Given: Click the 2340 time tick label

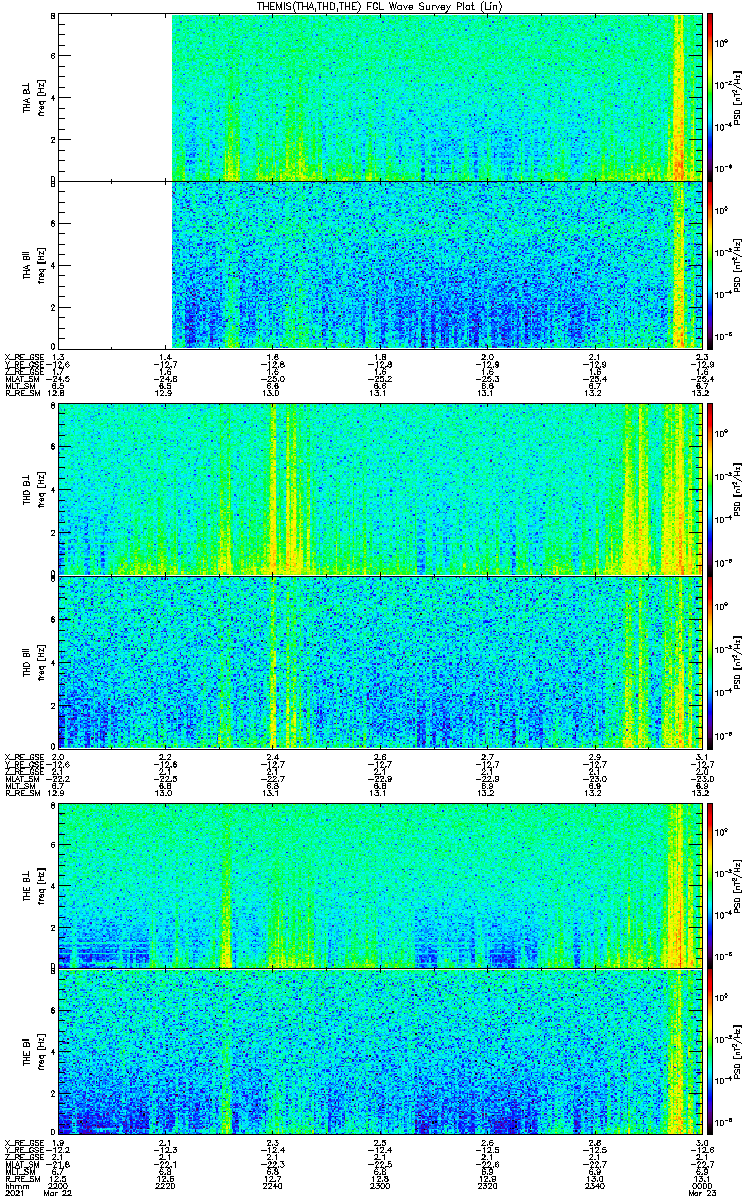Looking at the screenshot, I should 595,1186.
